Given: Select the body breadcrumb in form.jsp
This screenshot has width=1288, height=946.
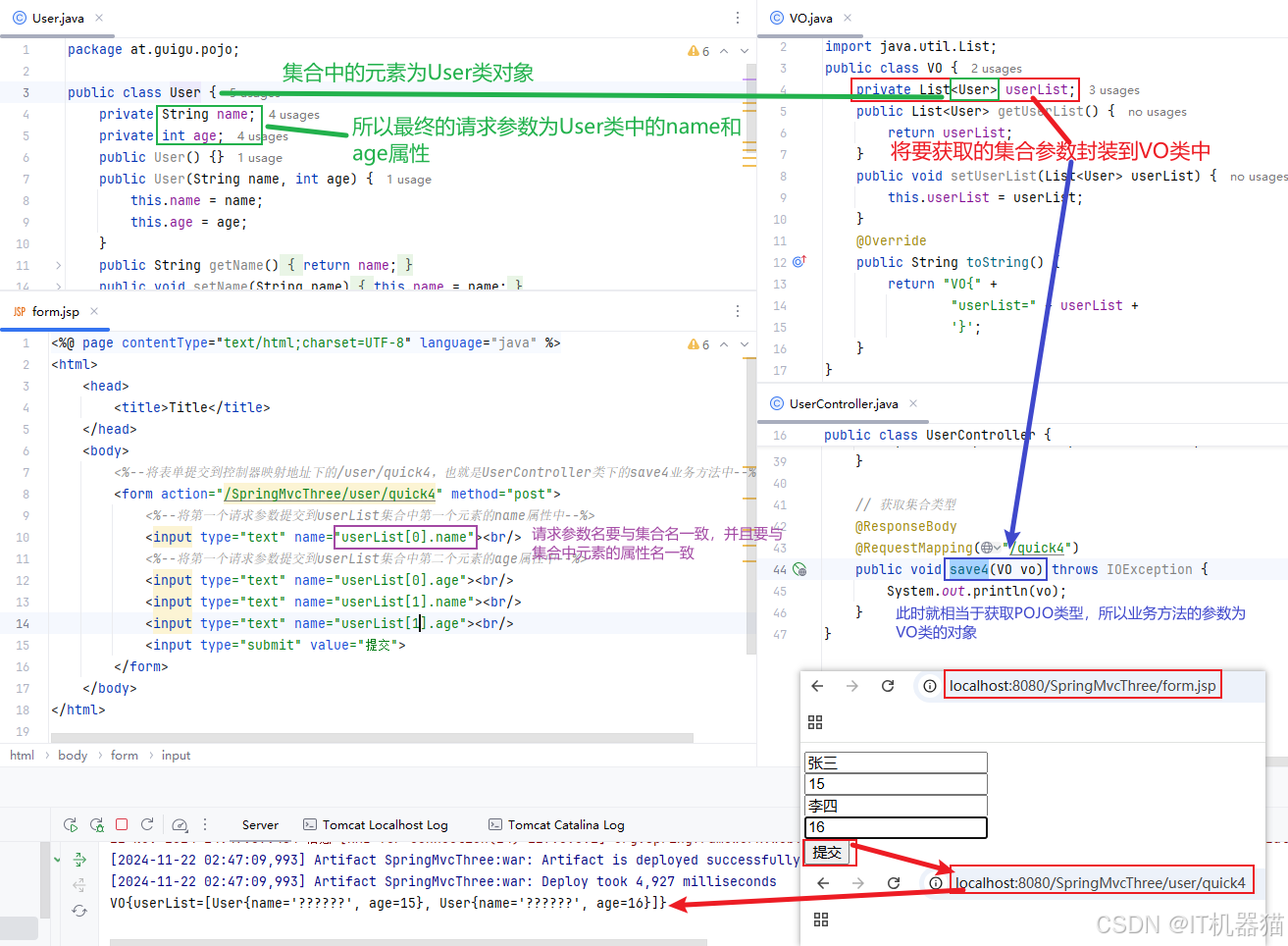Looking at the screenshot, I should [x=73, y=755].
